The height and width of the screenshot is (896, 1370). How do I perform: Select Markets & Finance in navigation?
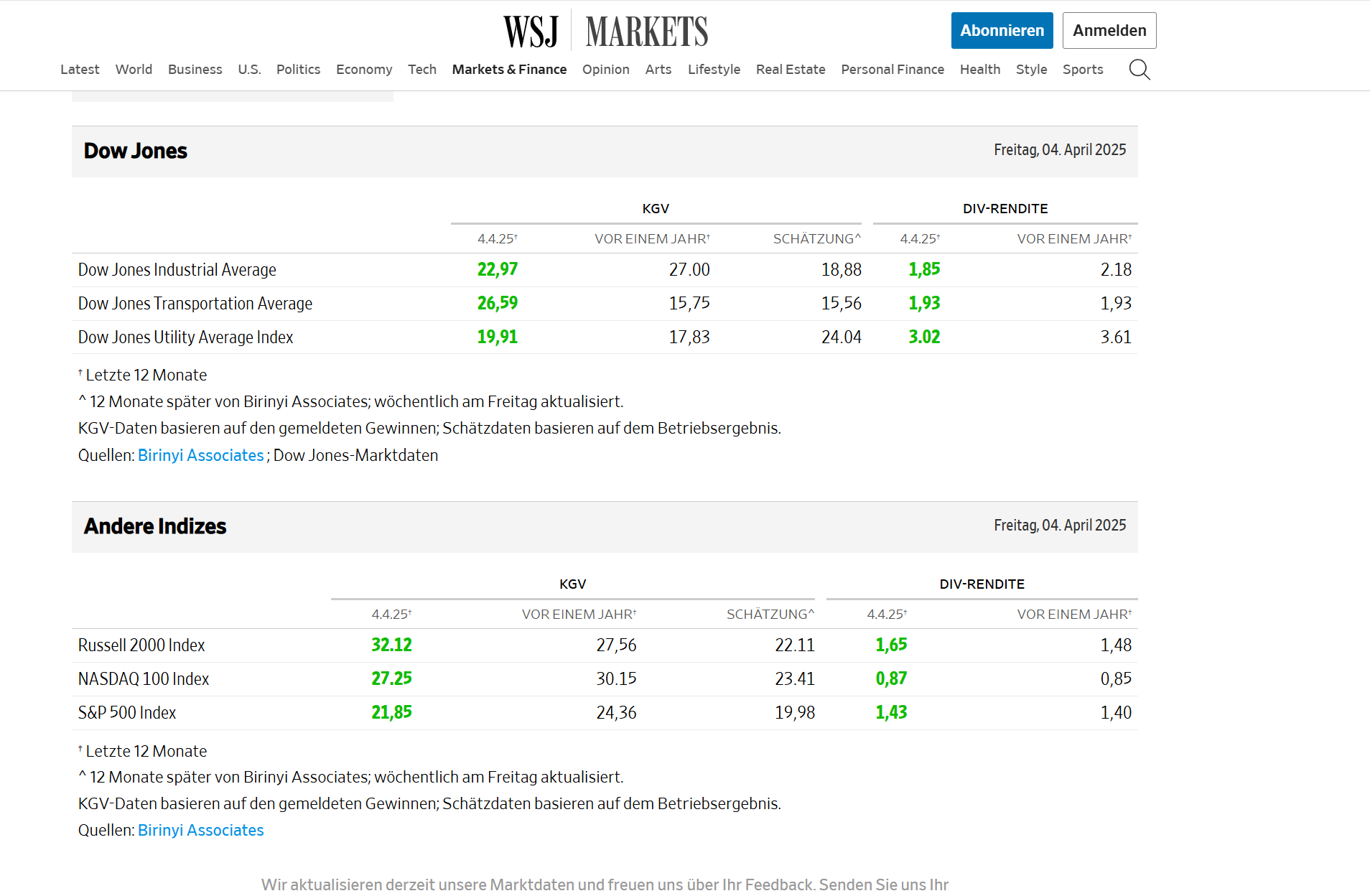coord(509,70)
